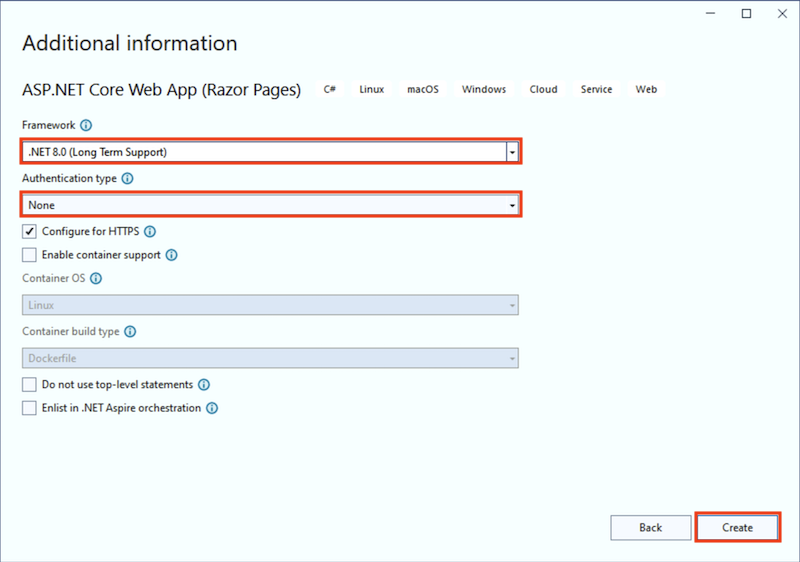800x562 pixels.
Task: Click the .NET Aspire orchestration info icon
Action: [x=212, y=408]
